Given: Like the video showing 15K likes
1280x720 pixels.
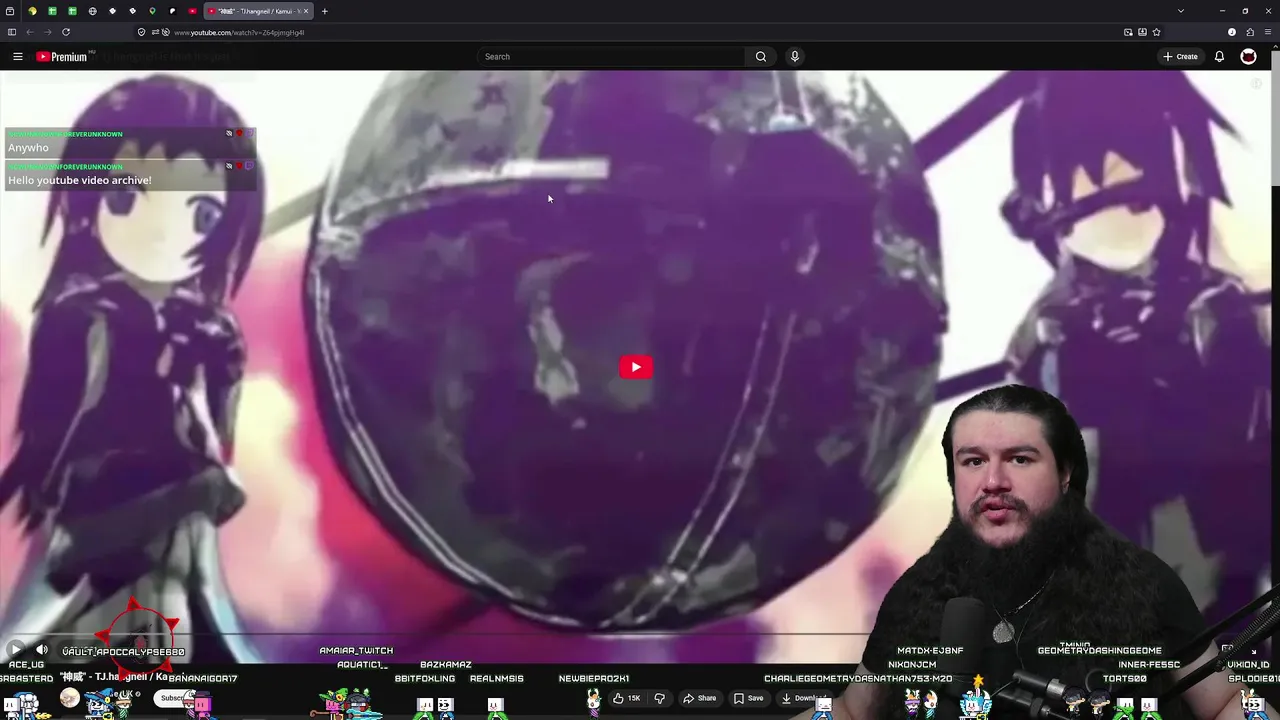Looking at the screenshot, I should click(x=627, y=698).
